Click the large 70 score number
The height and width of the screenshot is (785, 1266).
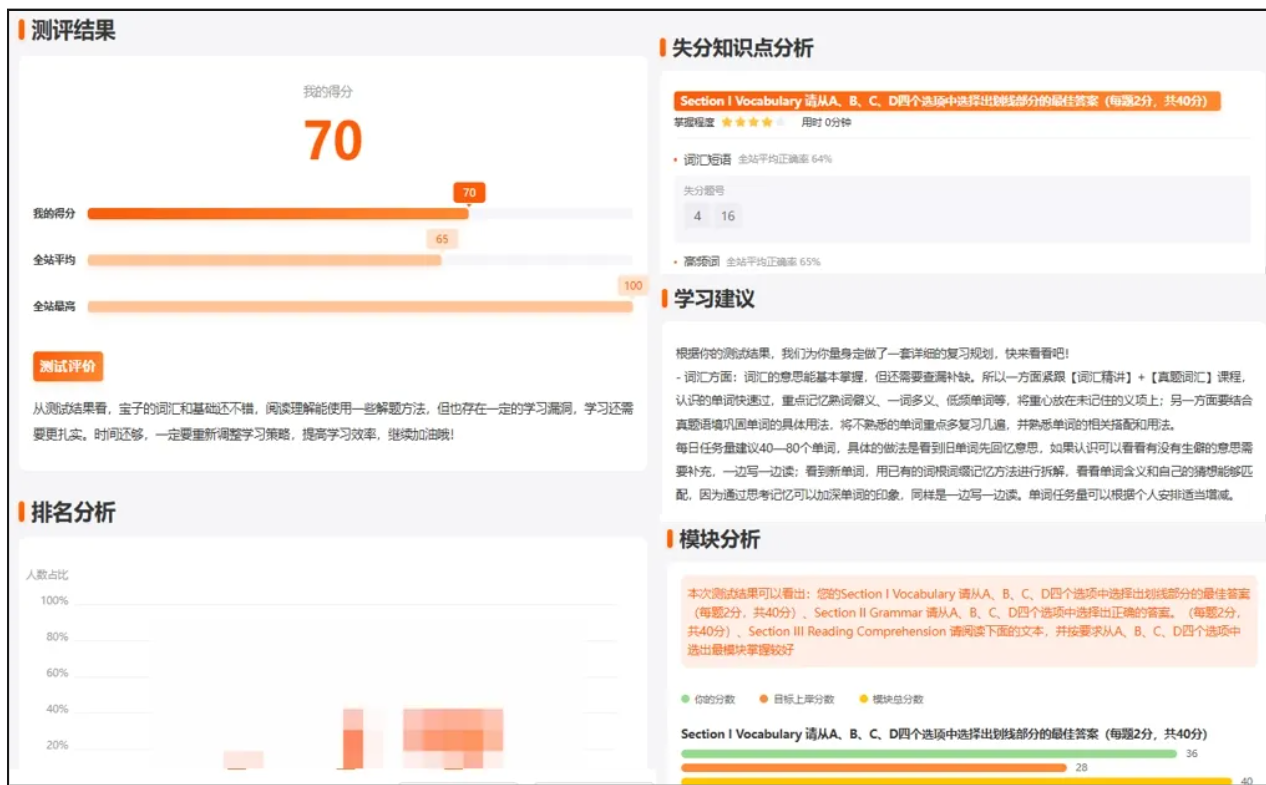point(333,140)
